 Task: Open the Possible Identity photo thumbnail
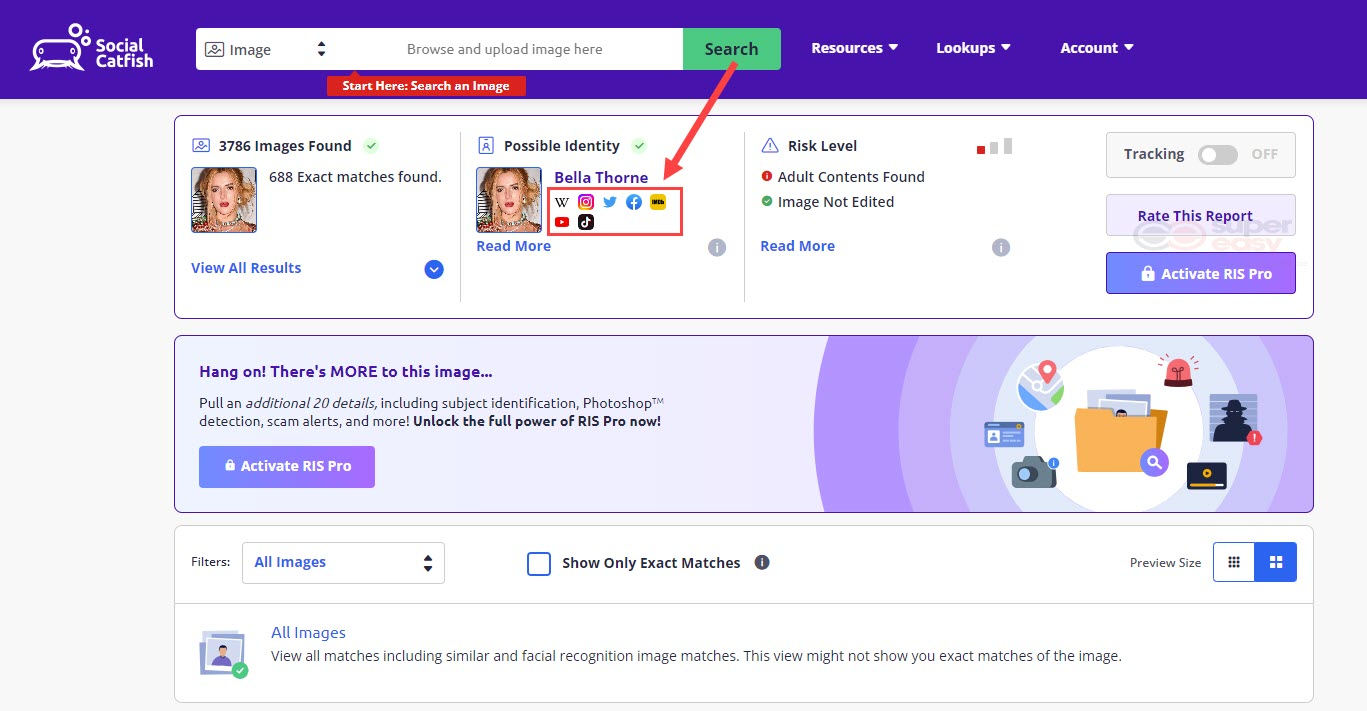(x=509, y=200)
